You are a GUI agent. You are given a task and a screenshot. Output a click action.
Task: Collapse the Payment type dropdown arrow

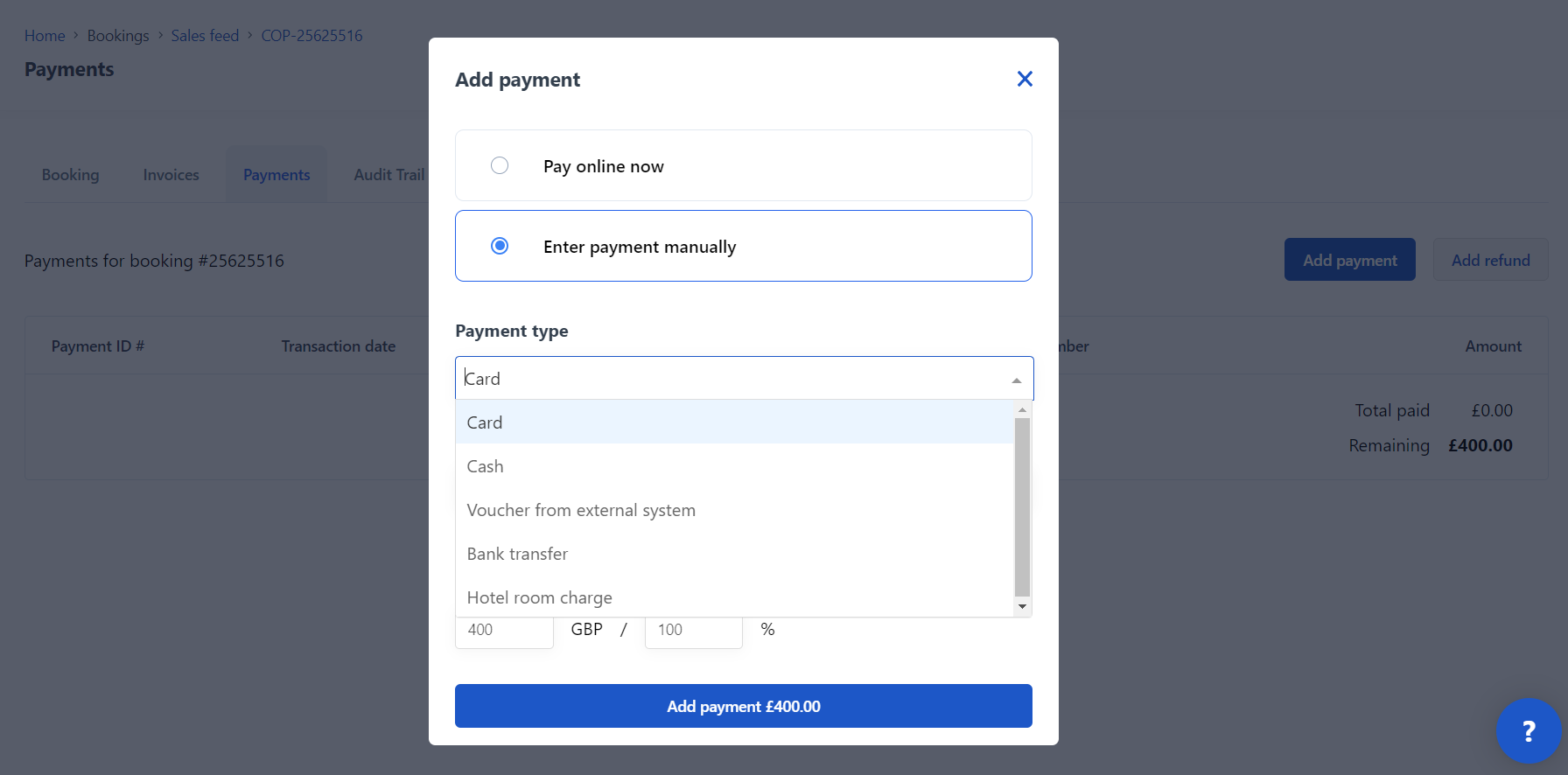(1016, 381)
